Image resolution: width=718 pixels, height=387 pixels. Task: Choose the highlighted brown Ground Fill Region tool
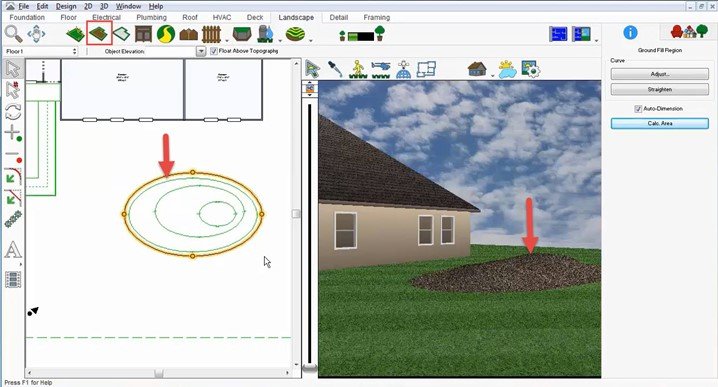click(x=99, y=33)
